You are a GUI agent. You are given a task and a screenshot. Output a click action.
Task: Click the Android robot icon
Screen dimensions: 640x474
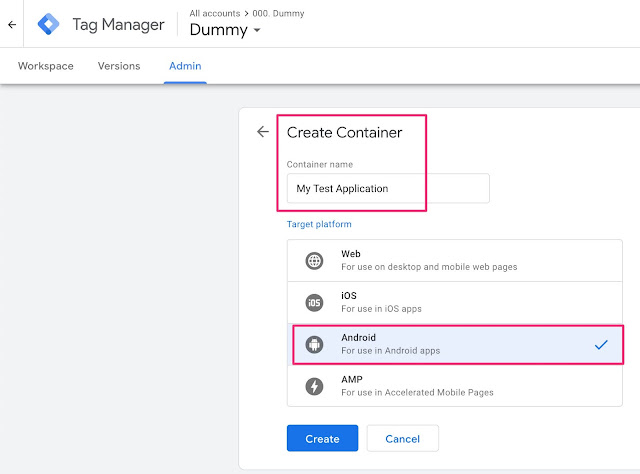click(x=315, y=345)
